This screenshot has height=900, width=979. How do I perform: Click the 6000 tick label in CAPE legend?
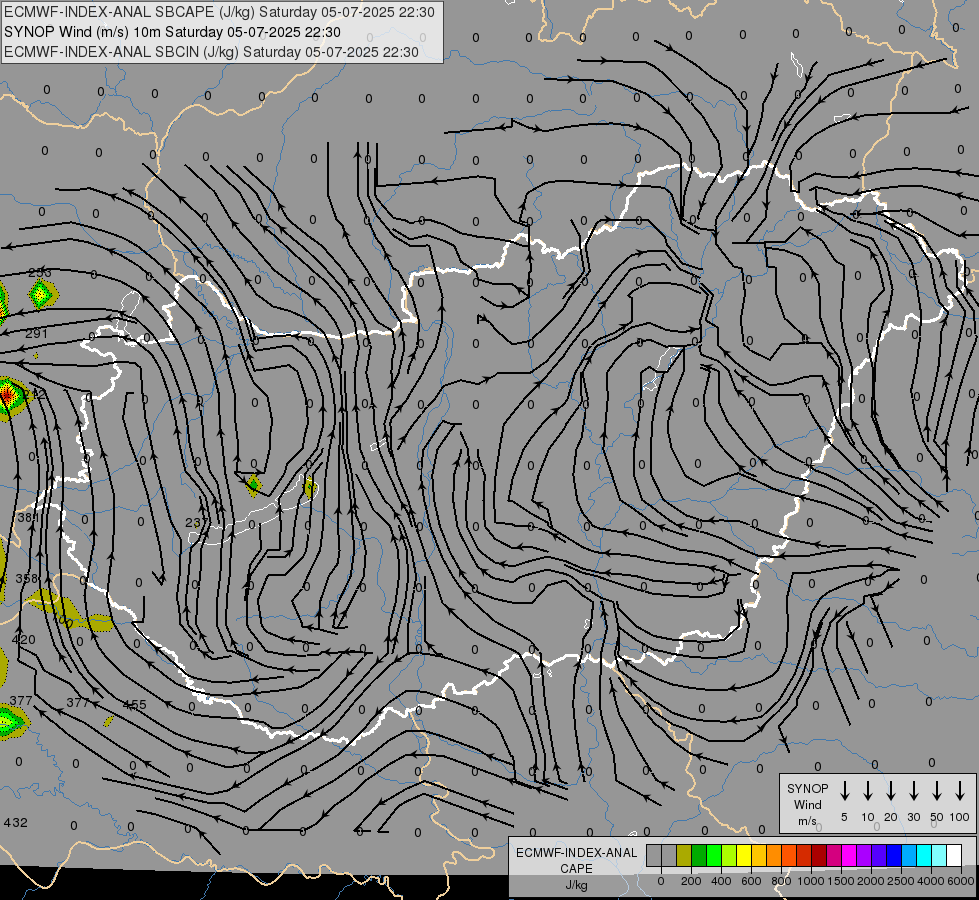(x=962, y=881)
